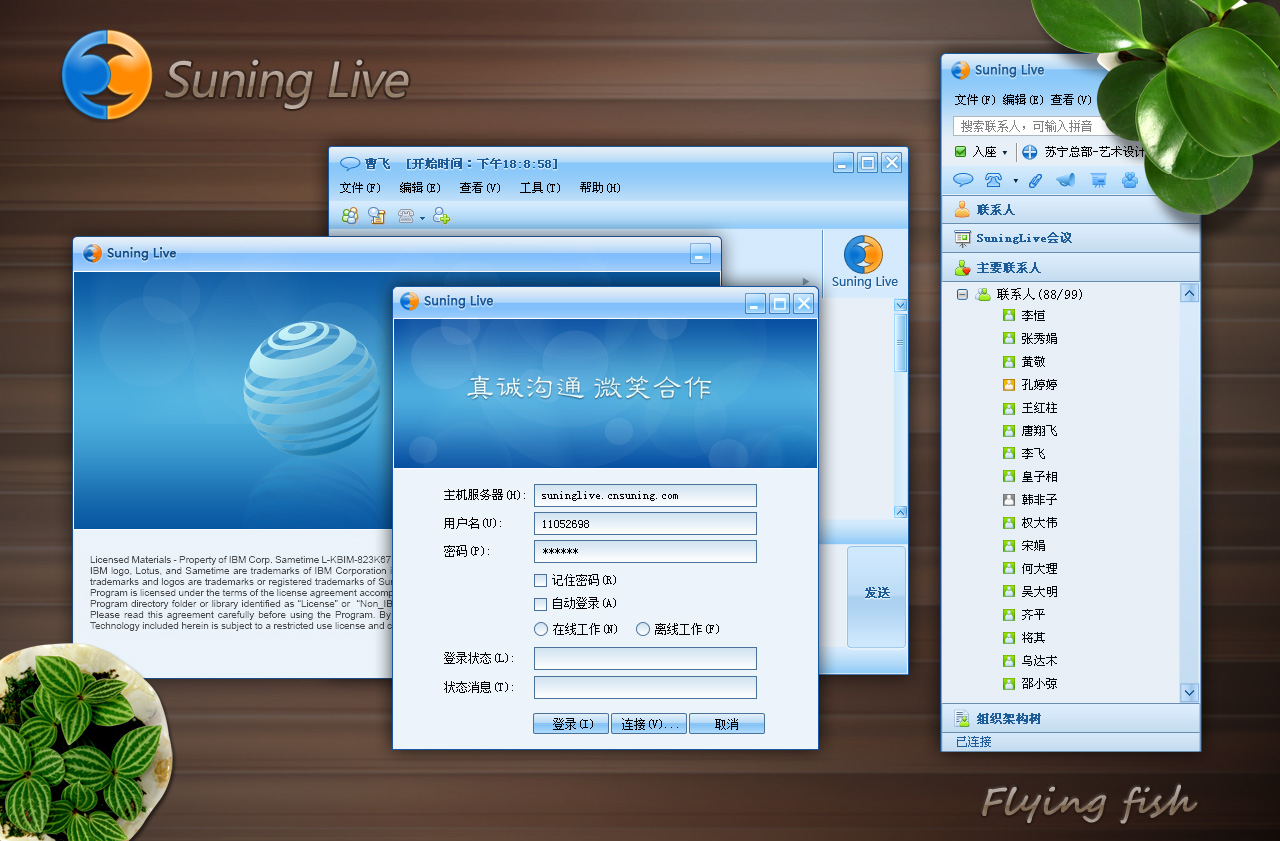Click the Suning Live icon in contact list title

tap(960, 70)
